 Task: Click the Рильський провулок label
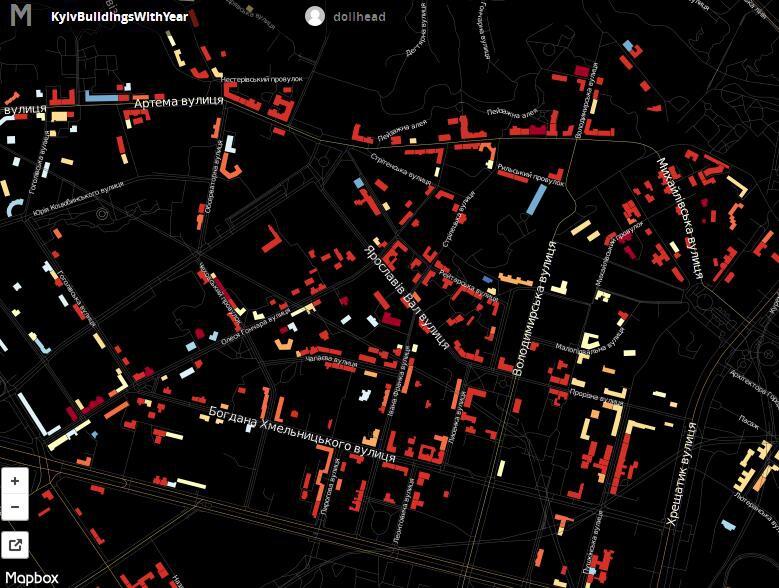(531, 176)
